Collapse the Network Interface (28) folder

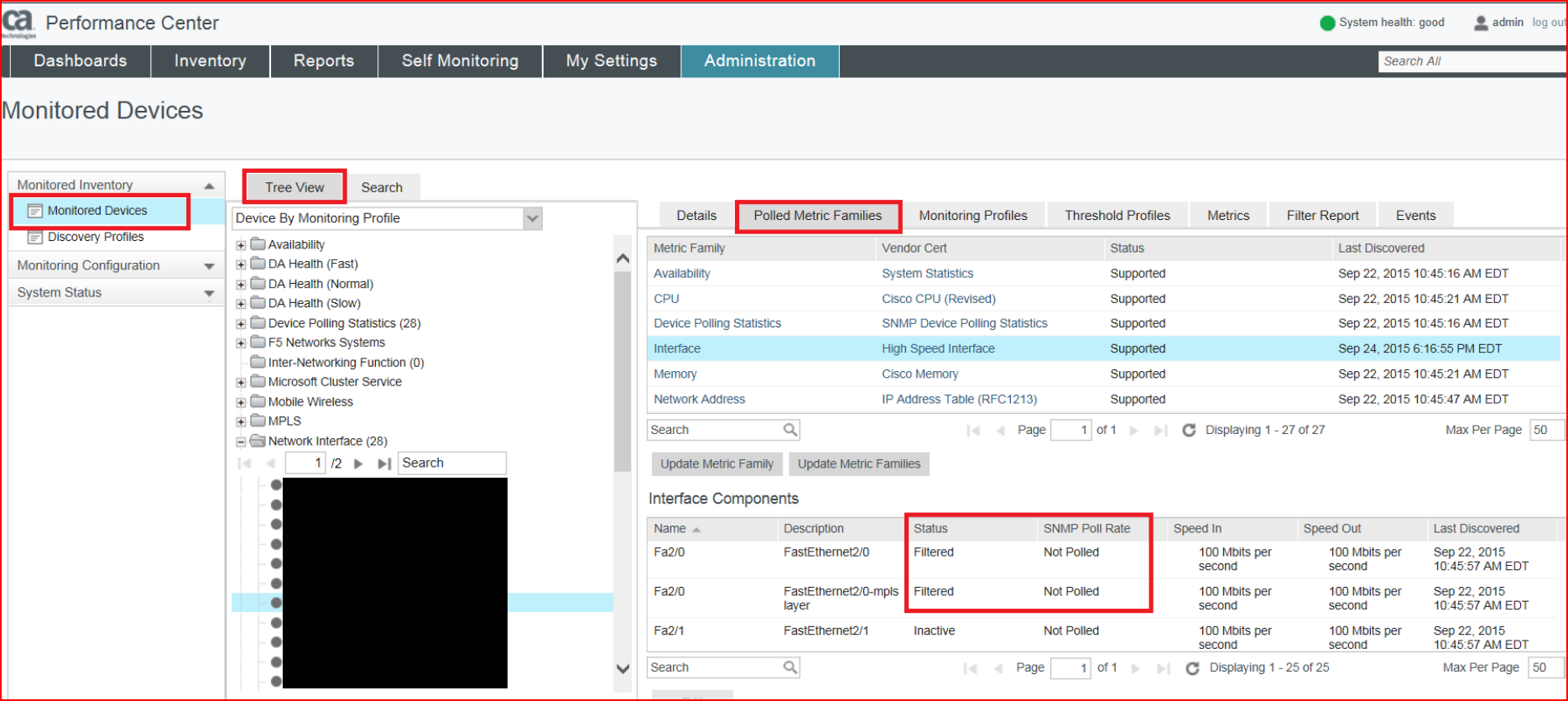(241, 442)
